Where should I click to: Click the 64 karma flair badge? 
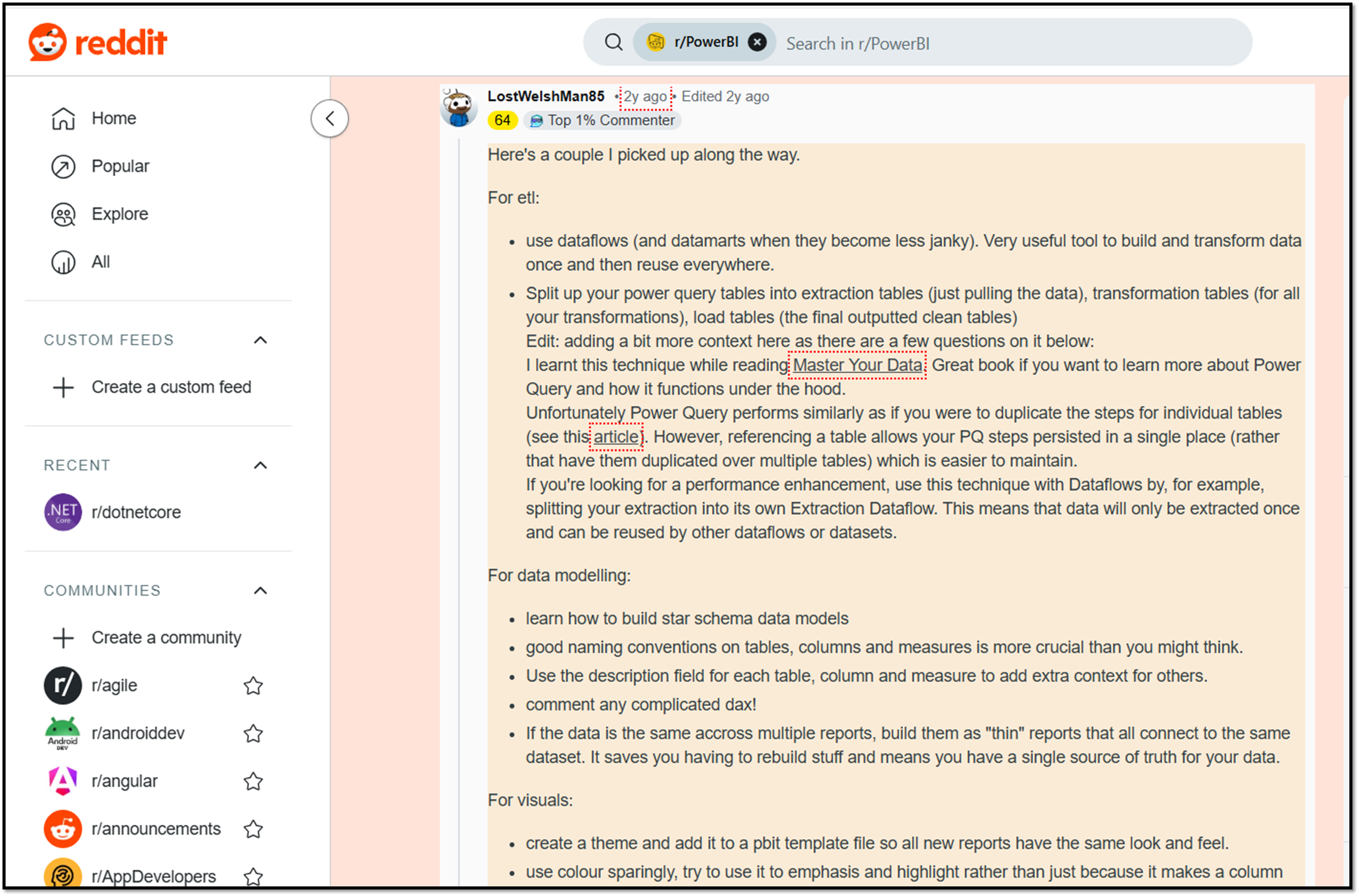tap(503, 120)
